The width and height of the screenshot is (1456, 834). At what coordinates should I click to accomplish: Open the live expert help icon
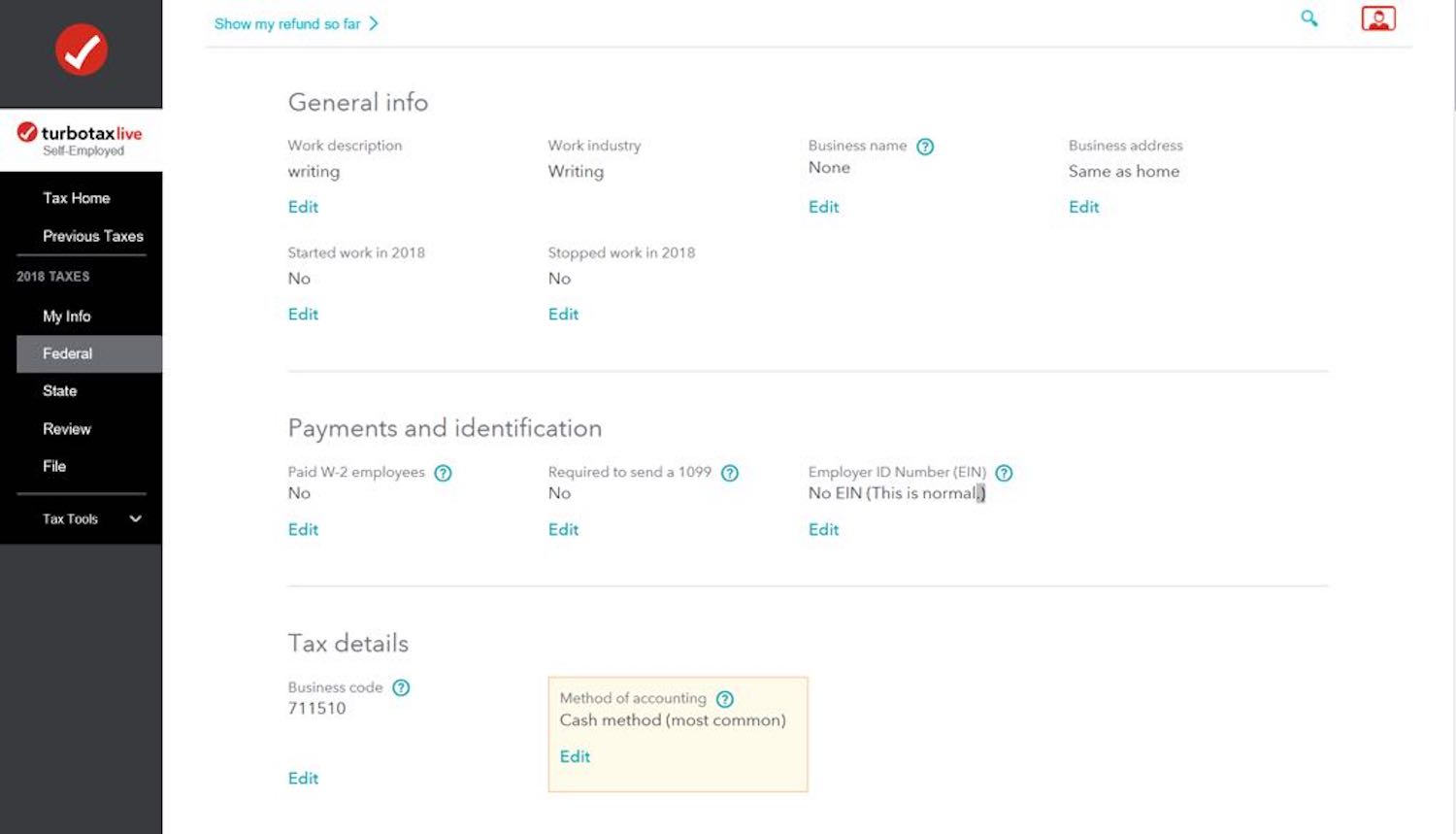click(1378, 18)
